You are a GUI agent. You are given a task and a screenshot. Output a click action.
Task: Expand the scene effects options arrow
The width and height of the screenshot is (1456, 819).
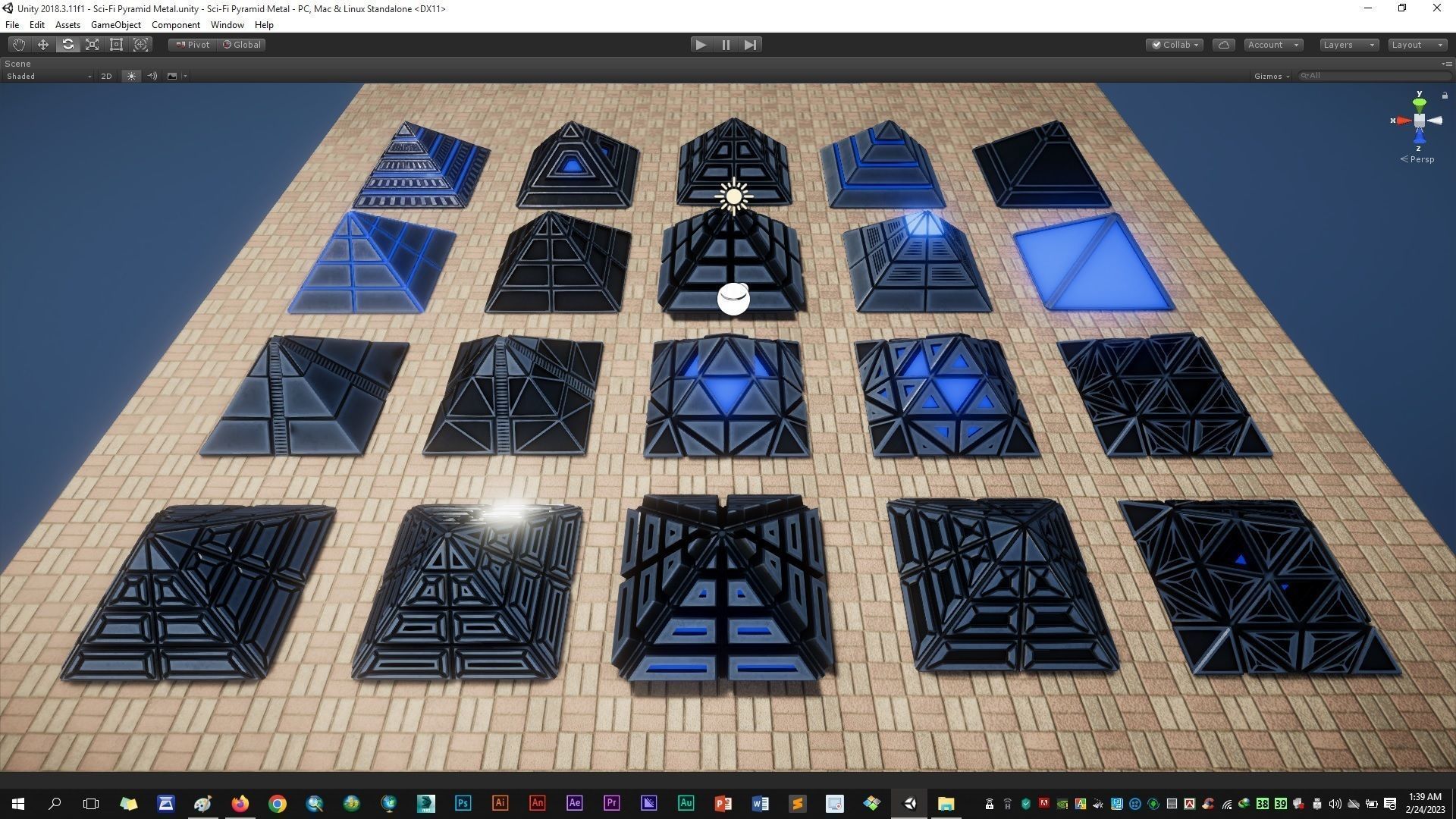[185, 76]
